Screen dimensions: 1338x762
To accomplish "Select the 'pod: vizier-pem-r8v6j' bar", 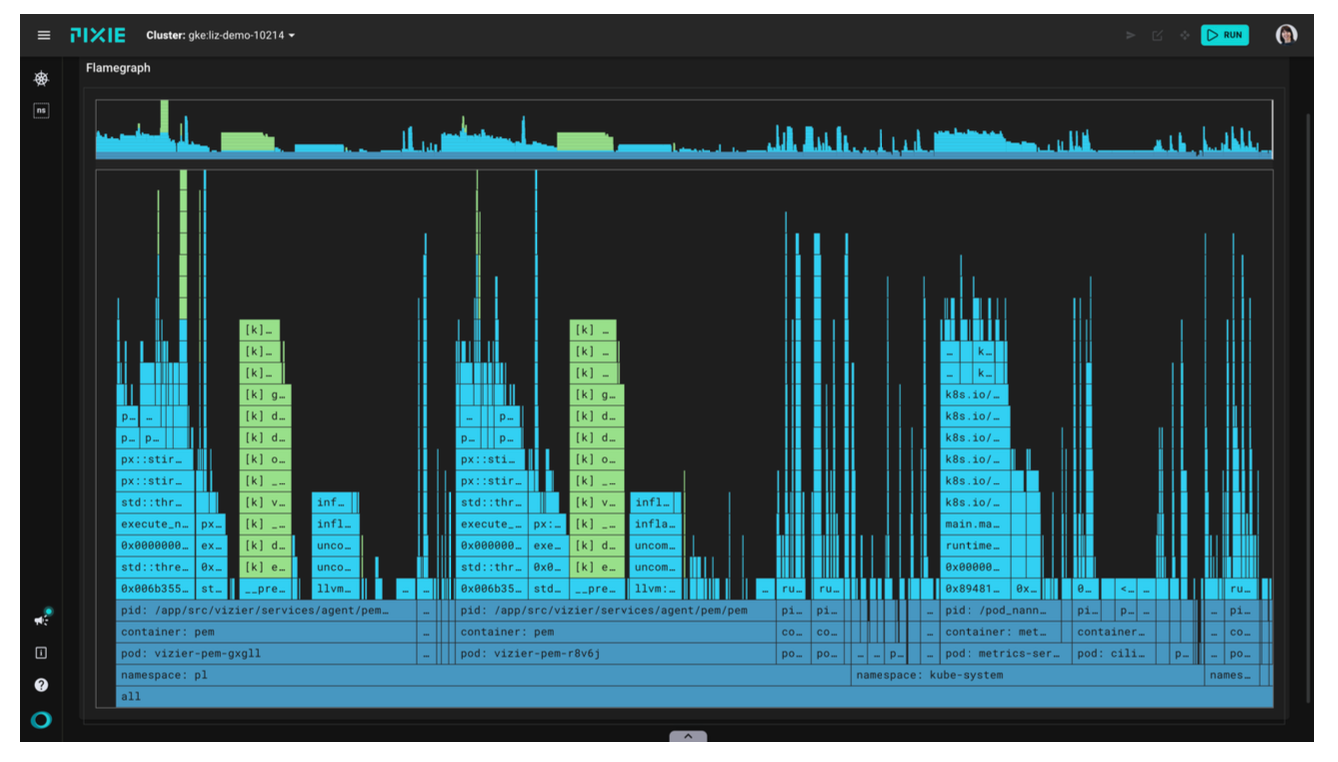I will (617, 654).
